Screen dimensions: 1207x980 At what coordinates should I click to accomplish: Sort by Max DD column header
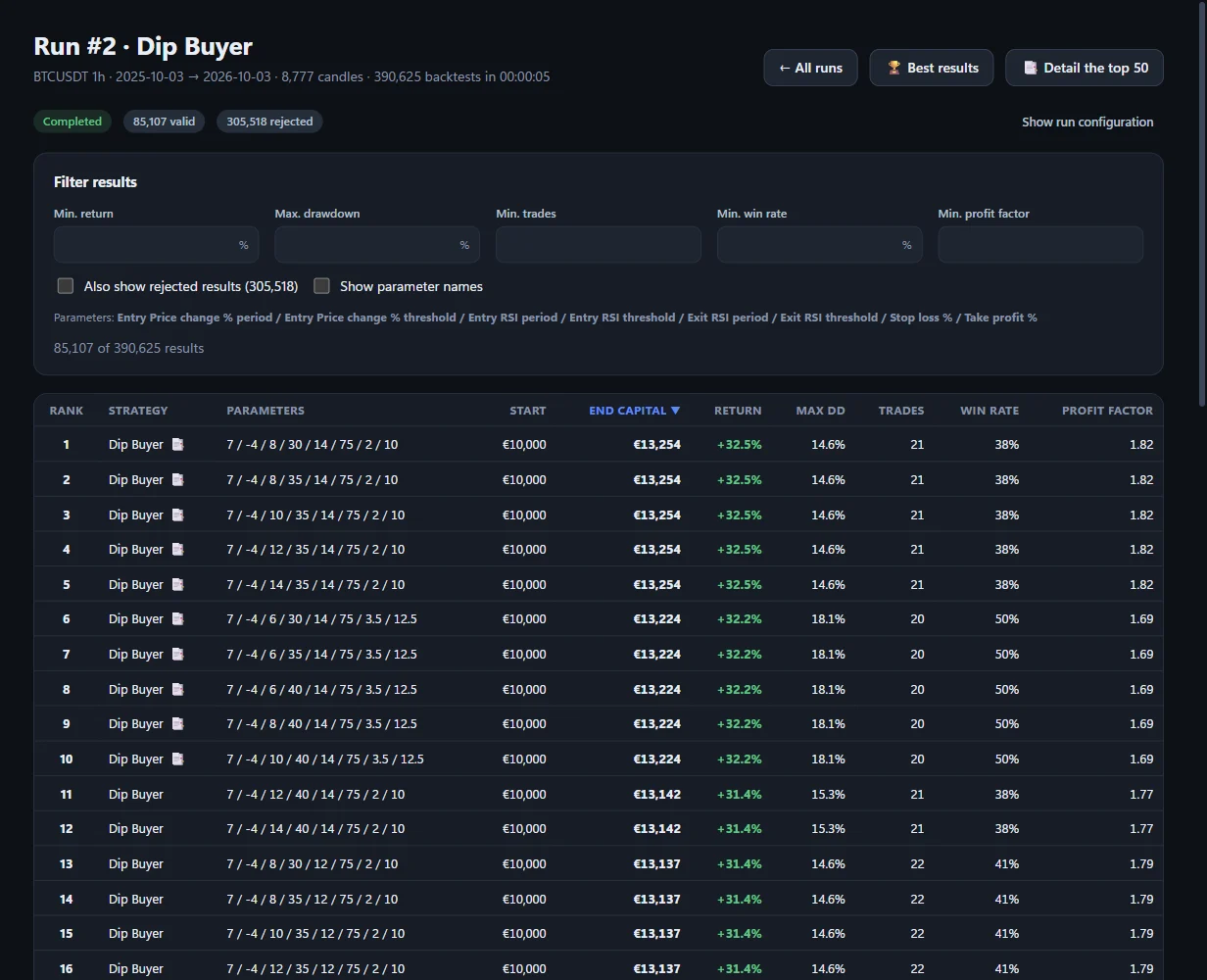coord(821,411)
